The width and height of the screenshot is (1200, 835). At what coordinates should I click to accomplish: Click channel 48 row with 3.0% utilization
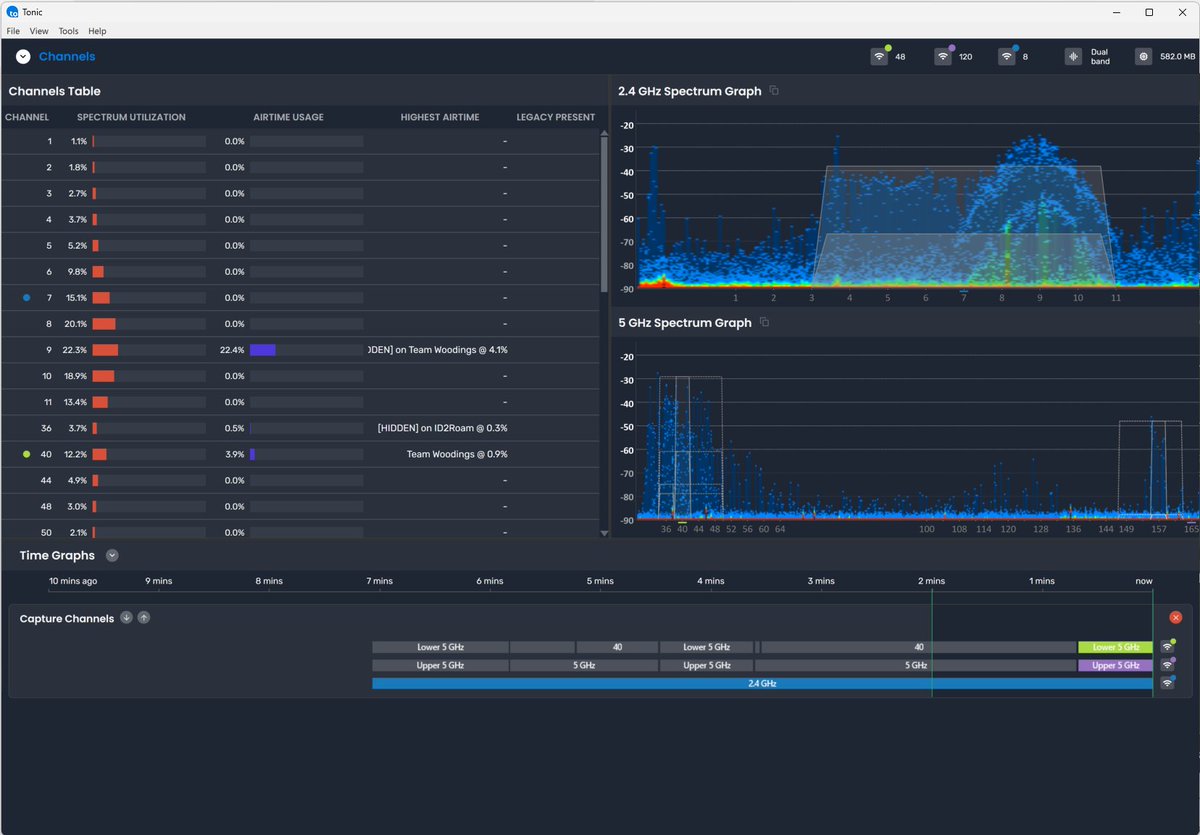click(x=300, y=506)
